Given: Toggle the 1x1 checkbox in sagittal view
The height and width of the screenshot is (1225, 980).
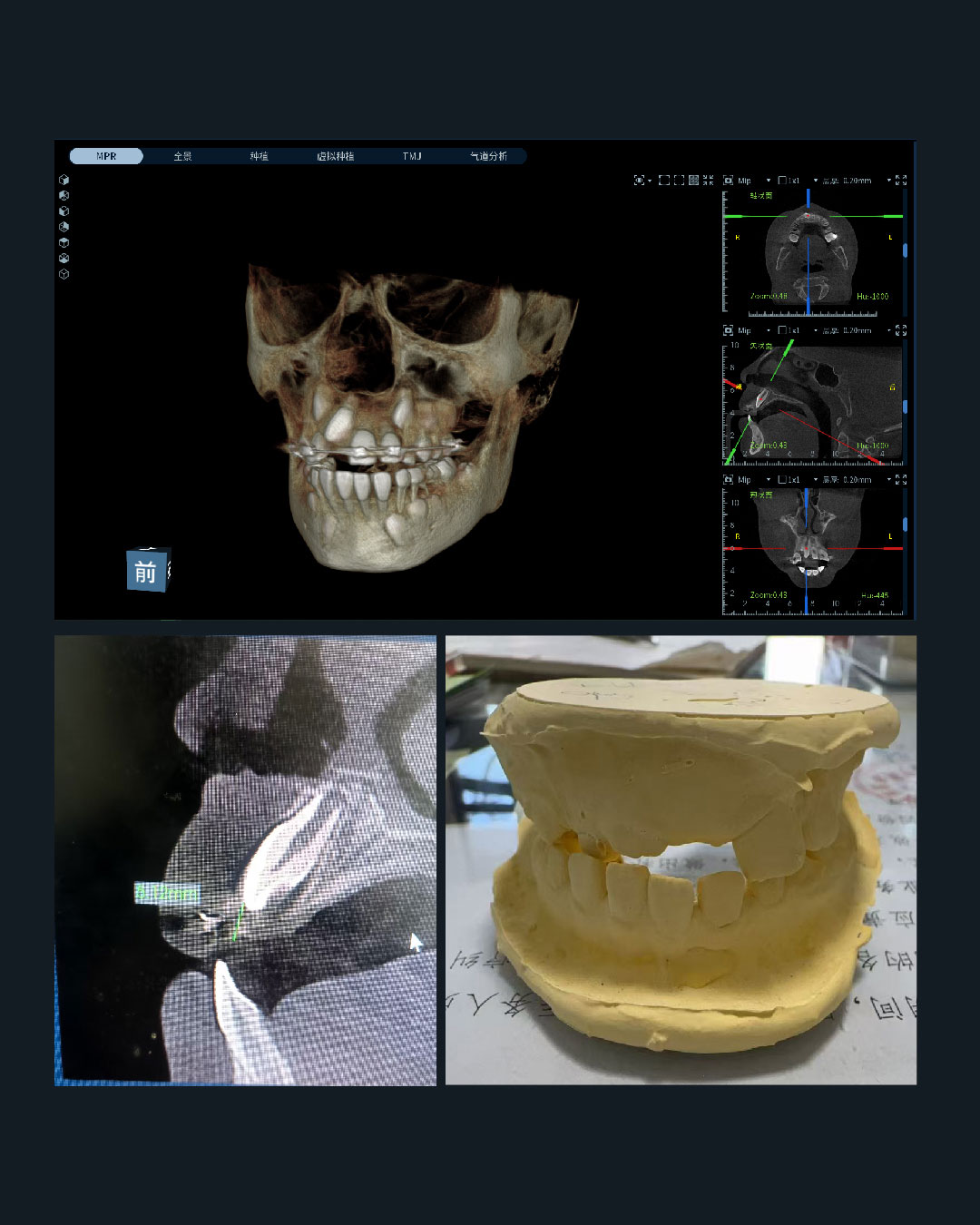Looking at the screenshot, I should point(782,330).
